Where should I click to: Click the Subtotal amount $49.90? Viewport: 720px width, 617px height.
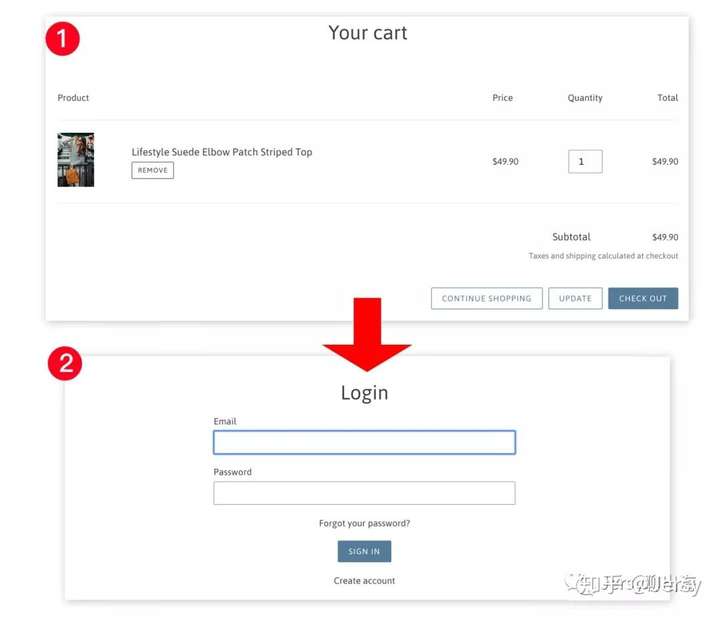pos(665,237)
